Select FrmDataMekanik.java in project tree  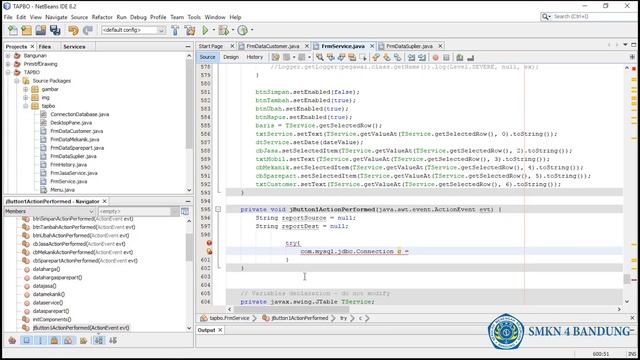[74, 140]
